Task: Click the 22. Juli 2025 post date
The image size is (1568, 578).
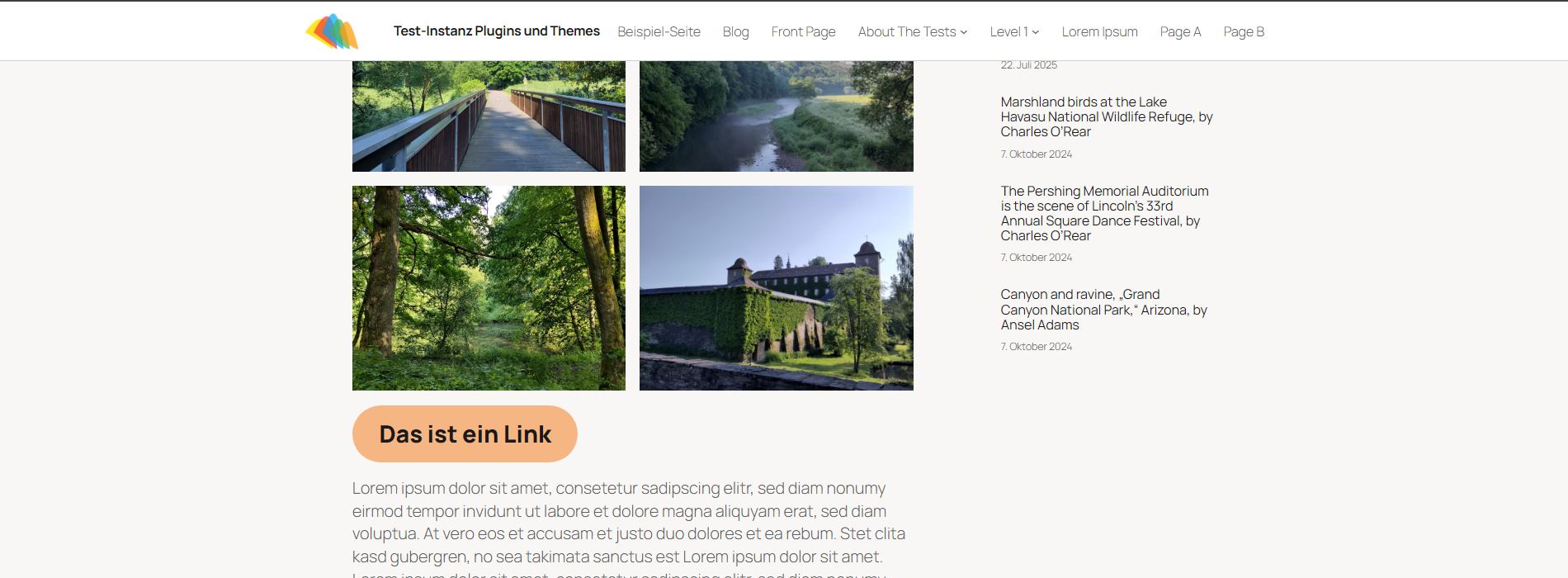Action: coord(1028,65)
